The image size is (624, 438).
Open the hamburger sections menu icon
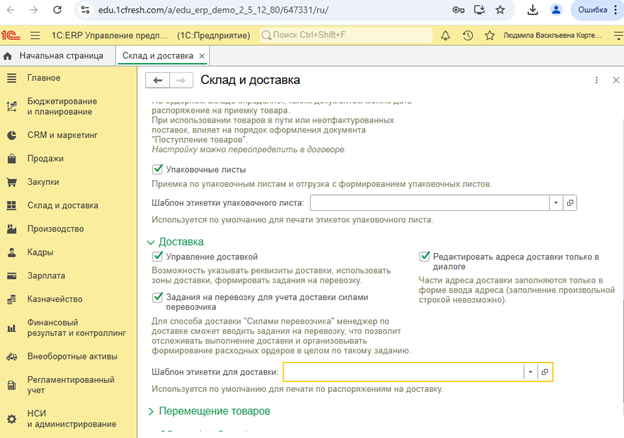[35, 35]
